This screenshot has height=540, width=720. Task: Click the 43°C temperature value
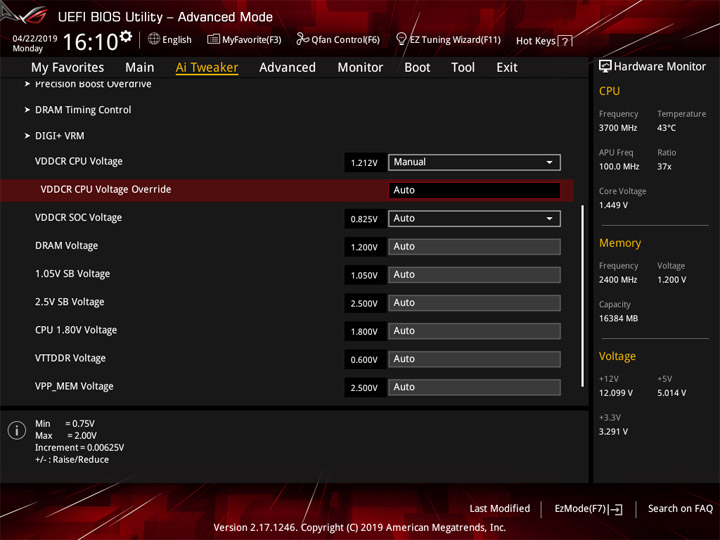pyautogui.click(x=666, y=128)
